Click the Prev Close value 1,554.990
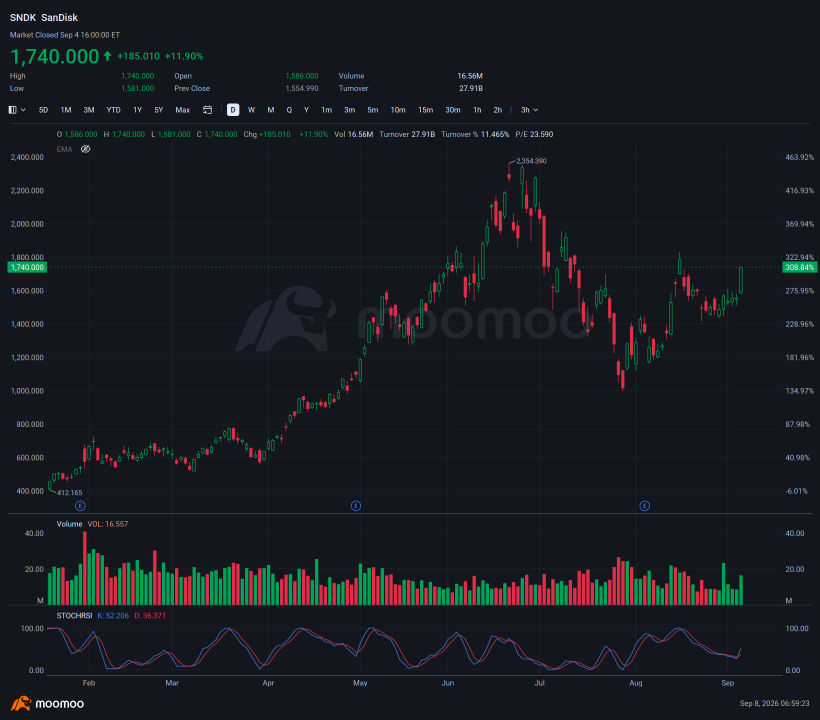Image resolution: width=820 pixels, height=720 pixels. pos(302,88)
